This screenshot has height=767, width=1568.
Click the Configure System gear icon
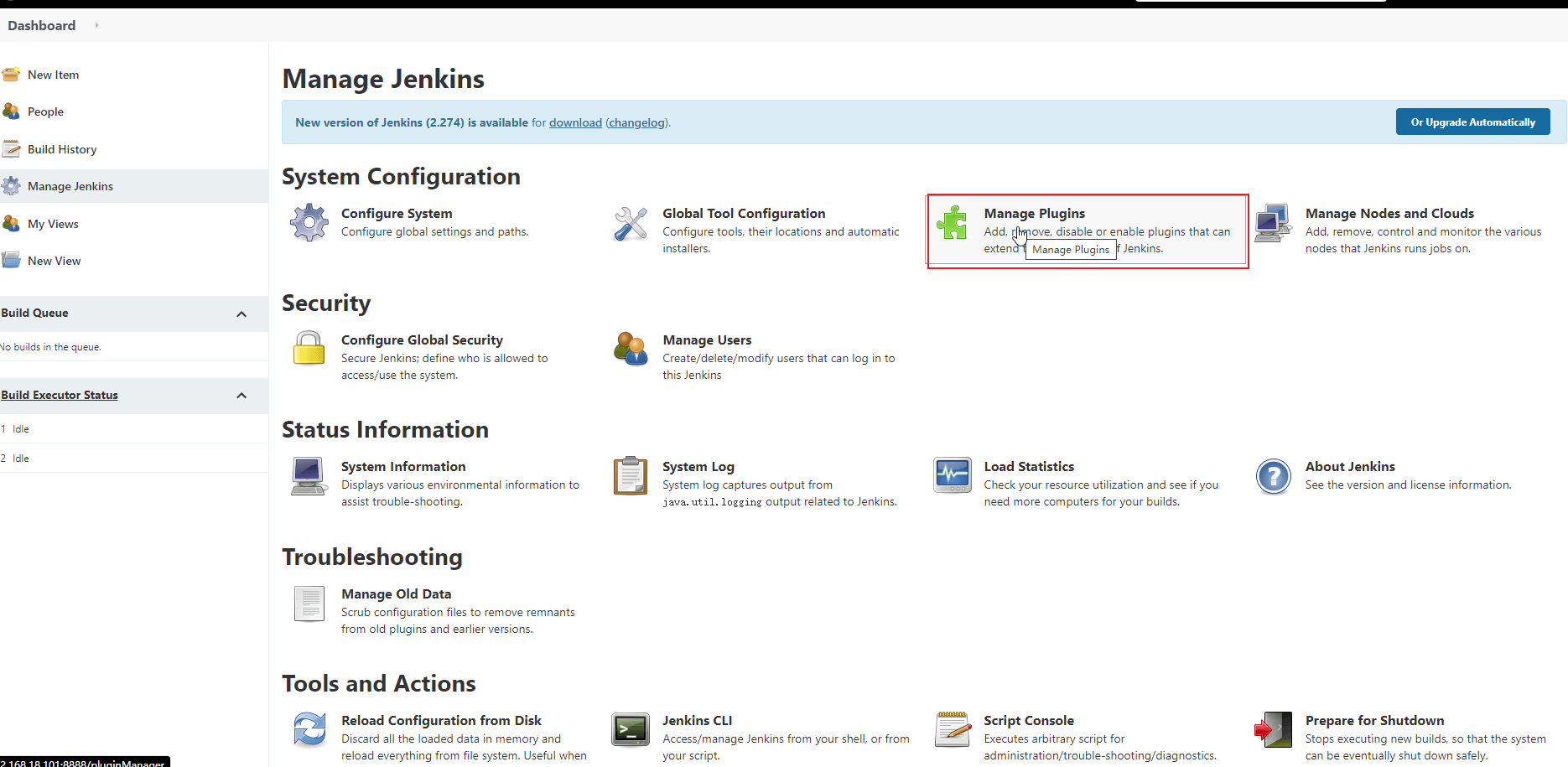(309, 223)
